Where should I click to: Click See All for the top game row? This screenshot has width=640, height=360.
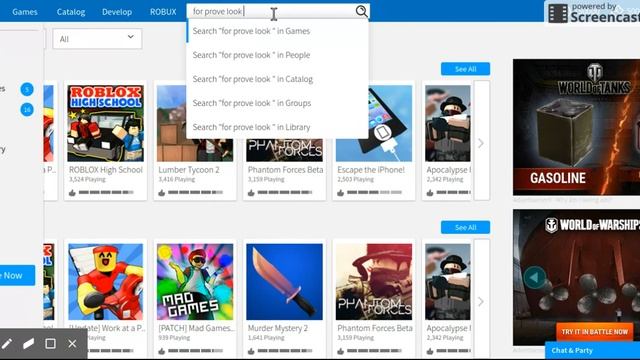point(465,69)
